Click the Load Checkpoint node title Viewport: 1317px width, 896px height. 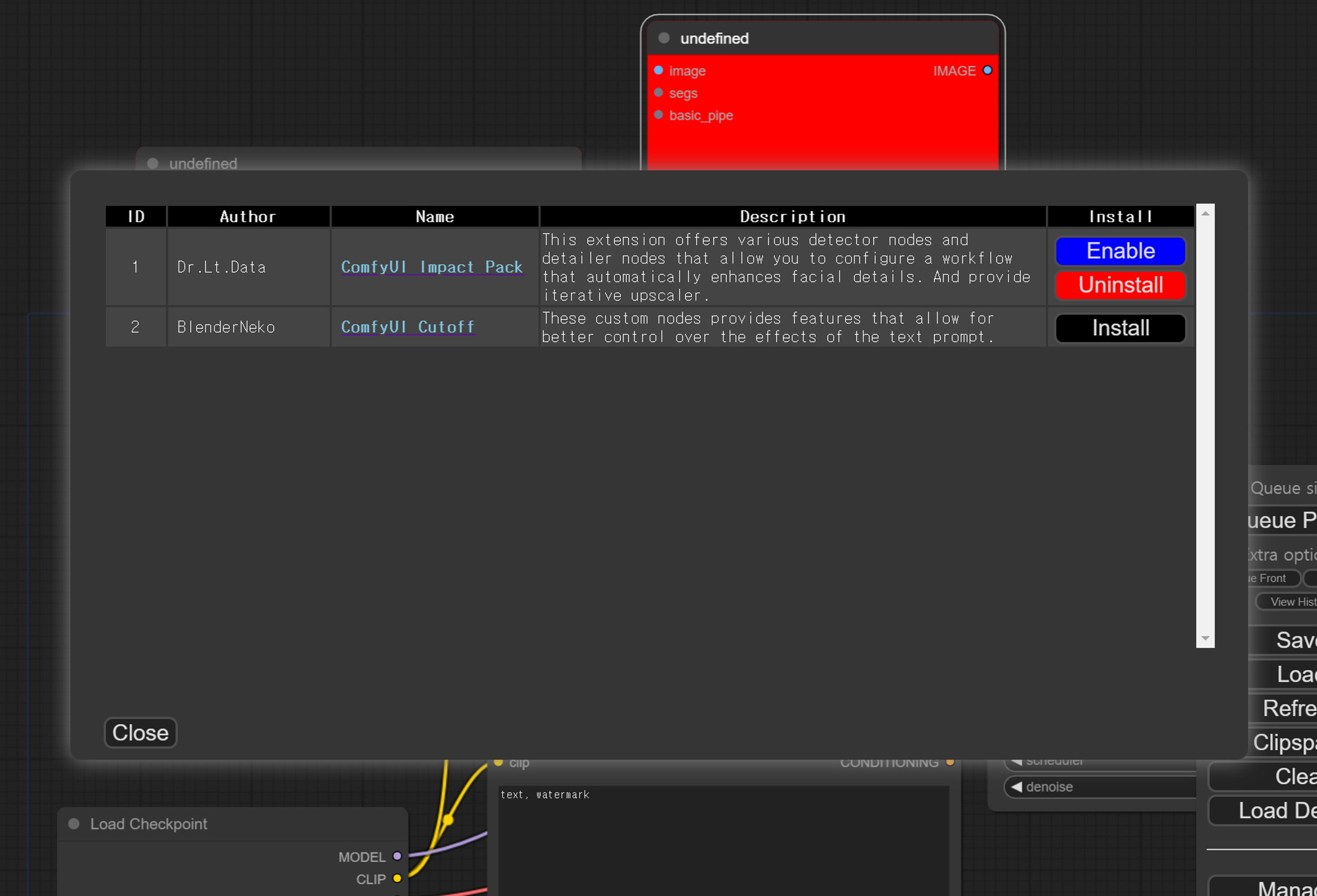coord(148,824)
